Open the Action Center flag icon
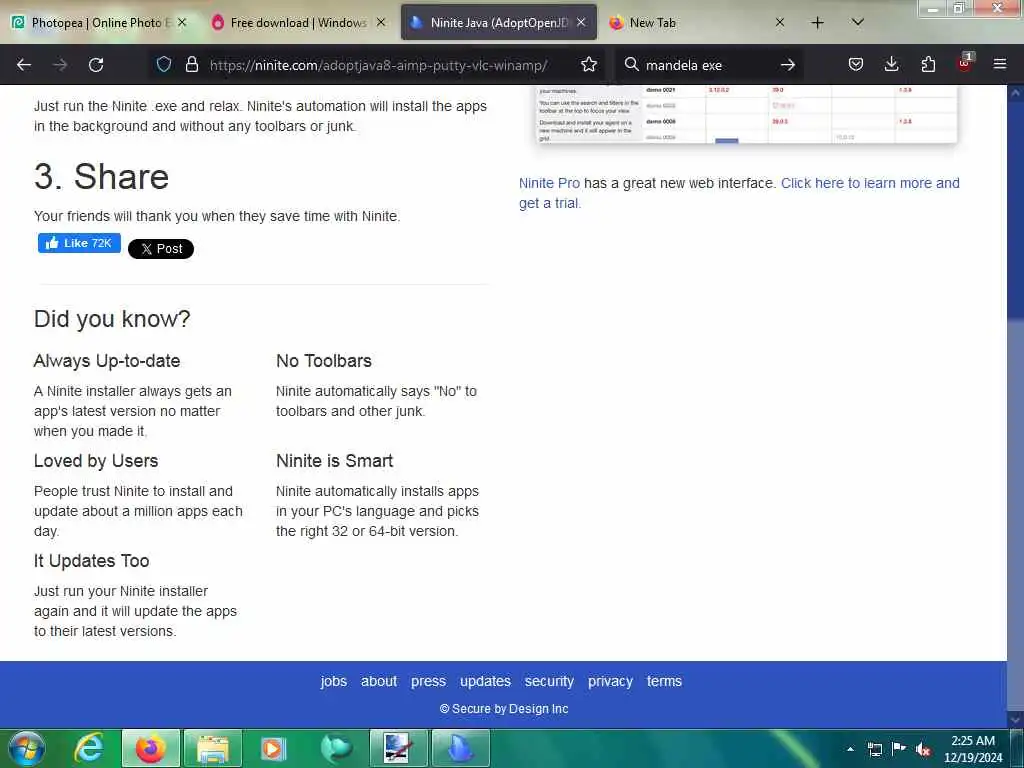 pyautogui.click(x=899, y=748)
